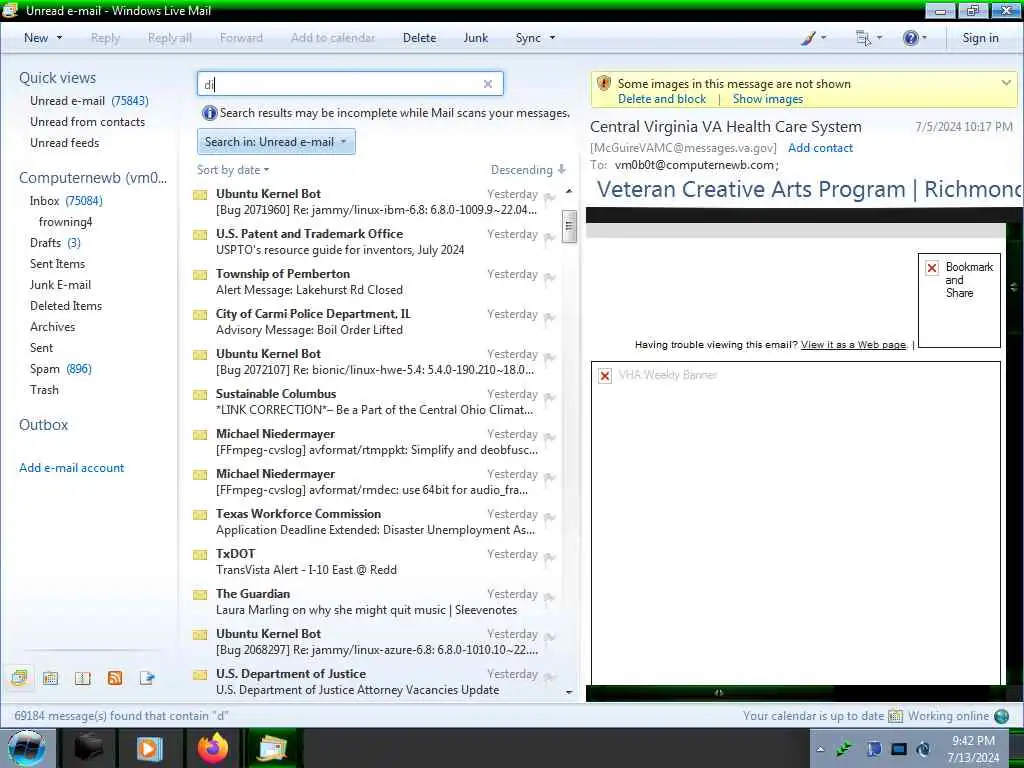Toggle Descending sort order

click(528, 170)
